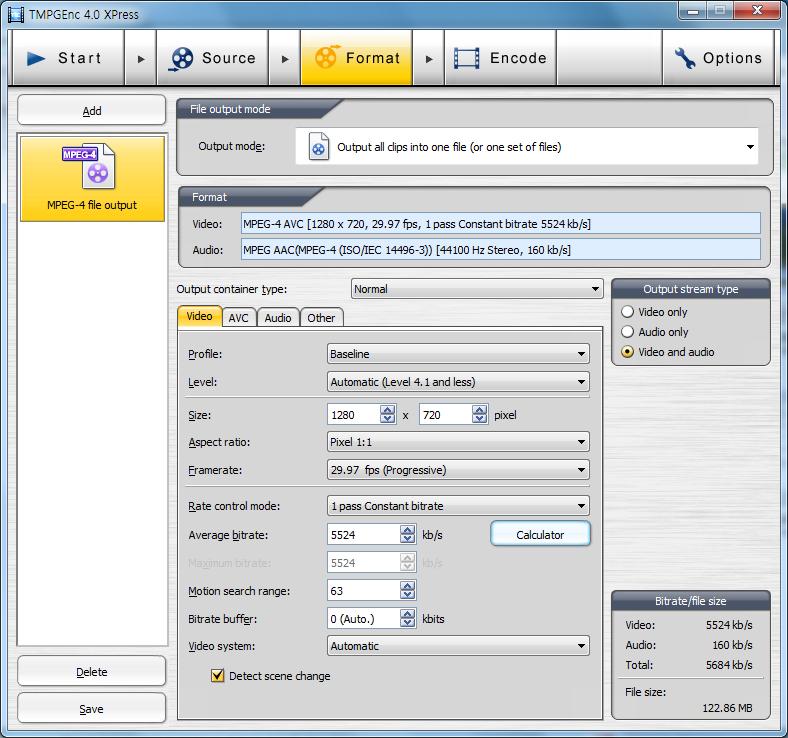The image size is (788, 738).
Task: Select the MPEG-4 file output item
Action: pyautogui.click(x=92, y=178)
